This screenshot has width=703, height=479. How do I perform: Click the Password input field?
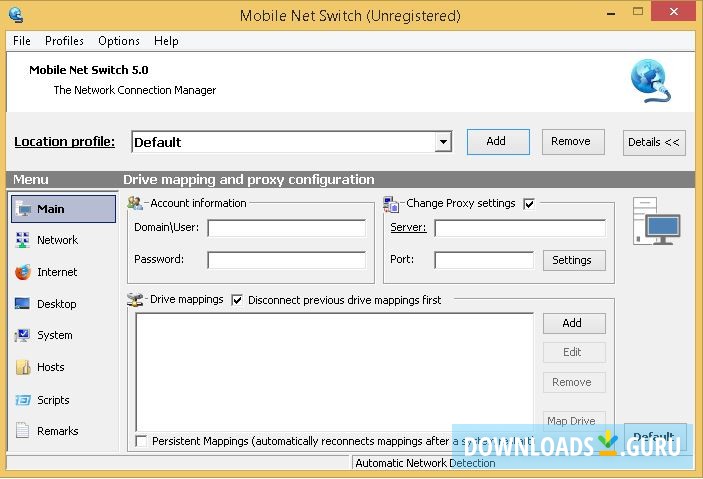point(287,260)
